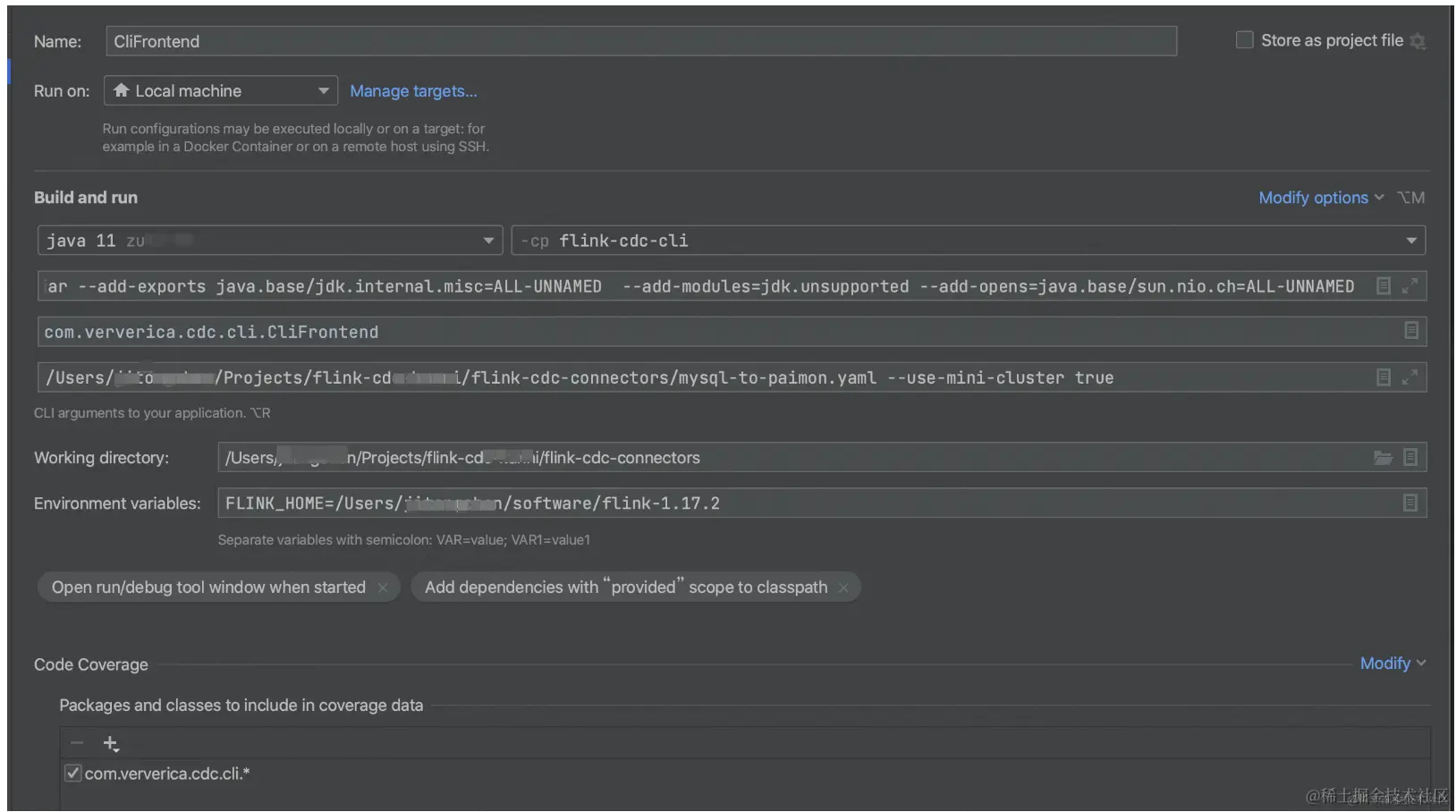Viewport: 1456px width, 812px height.
Task: Click the insert macros icon in VM options field
Action: pyautogui.click(x=1384, y=286)
